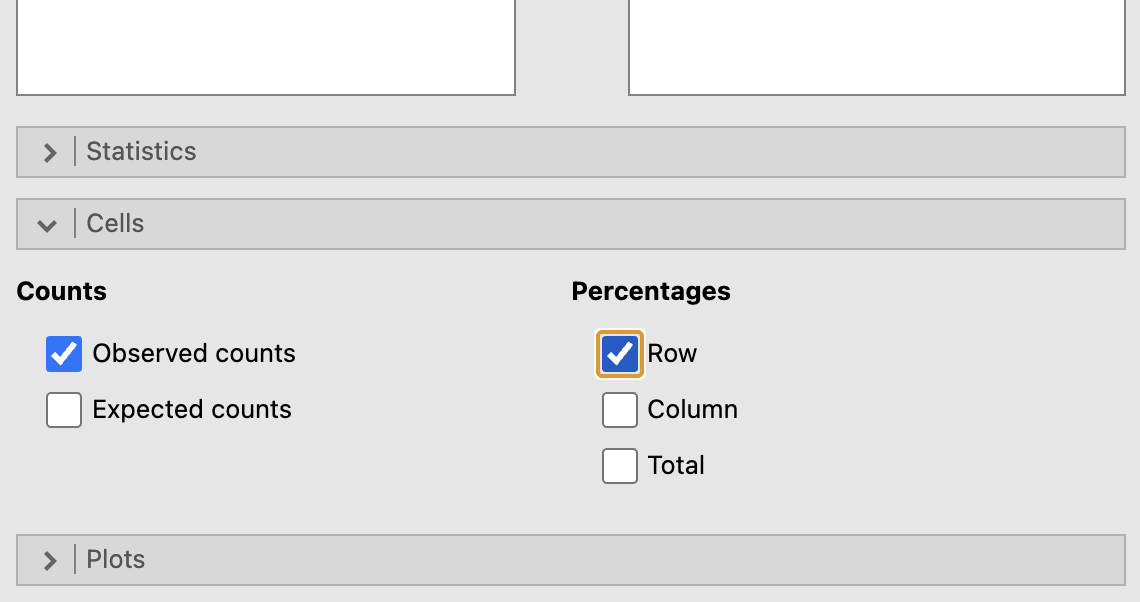Click the Cells section collapse chevron icon
The width and height of the screenshot is (1140, 602).
(46, 224)
